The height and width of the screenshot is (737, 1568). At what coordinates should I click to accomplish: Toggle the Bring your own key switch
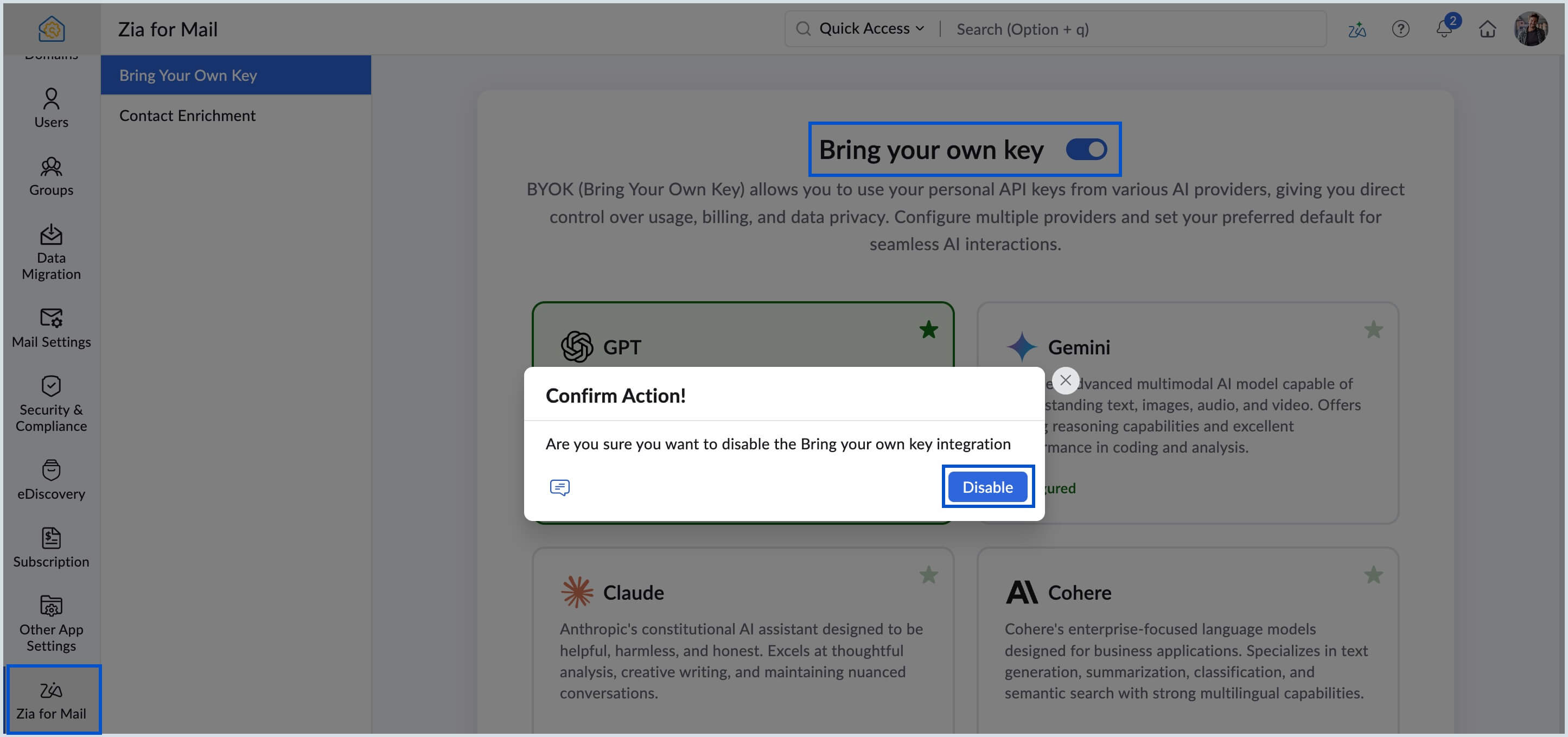(1086, 149)
